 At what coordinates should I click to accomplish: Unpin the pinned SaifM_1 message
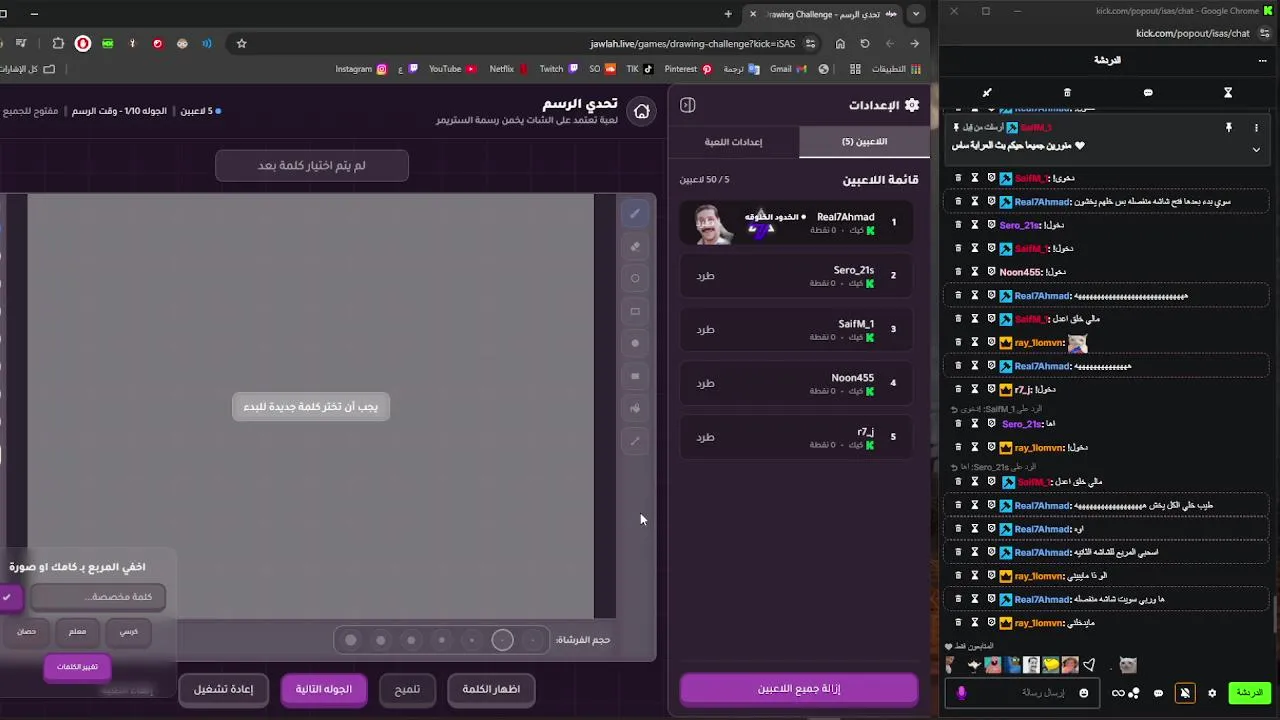1229,128
